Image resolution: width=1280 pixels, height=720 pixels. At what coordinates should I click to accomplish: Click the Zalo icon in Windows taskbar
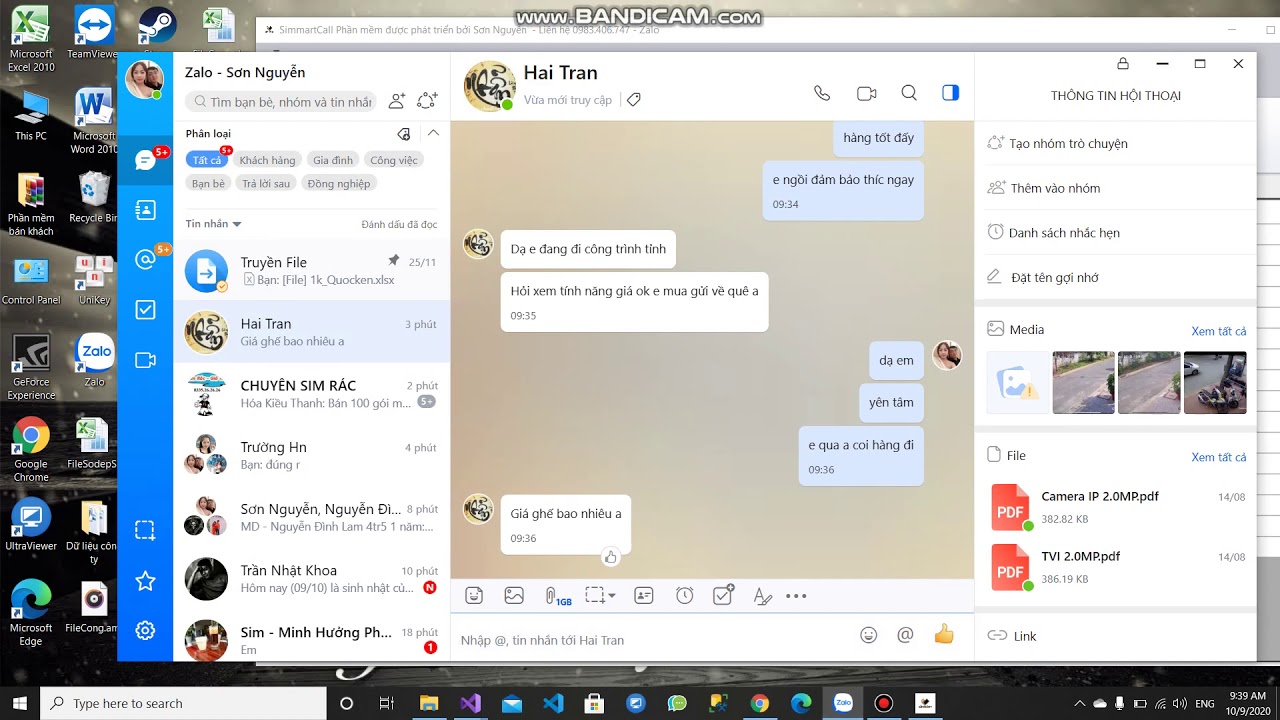point(843,703)
